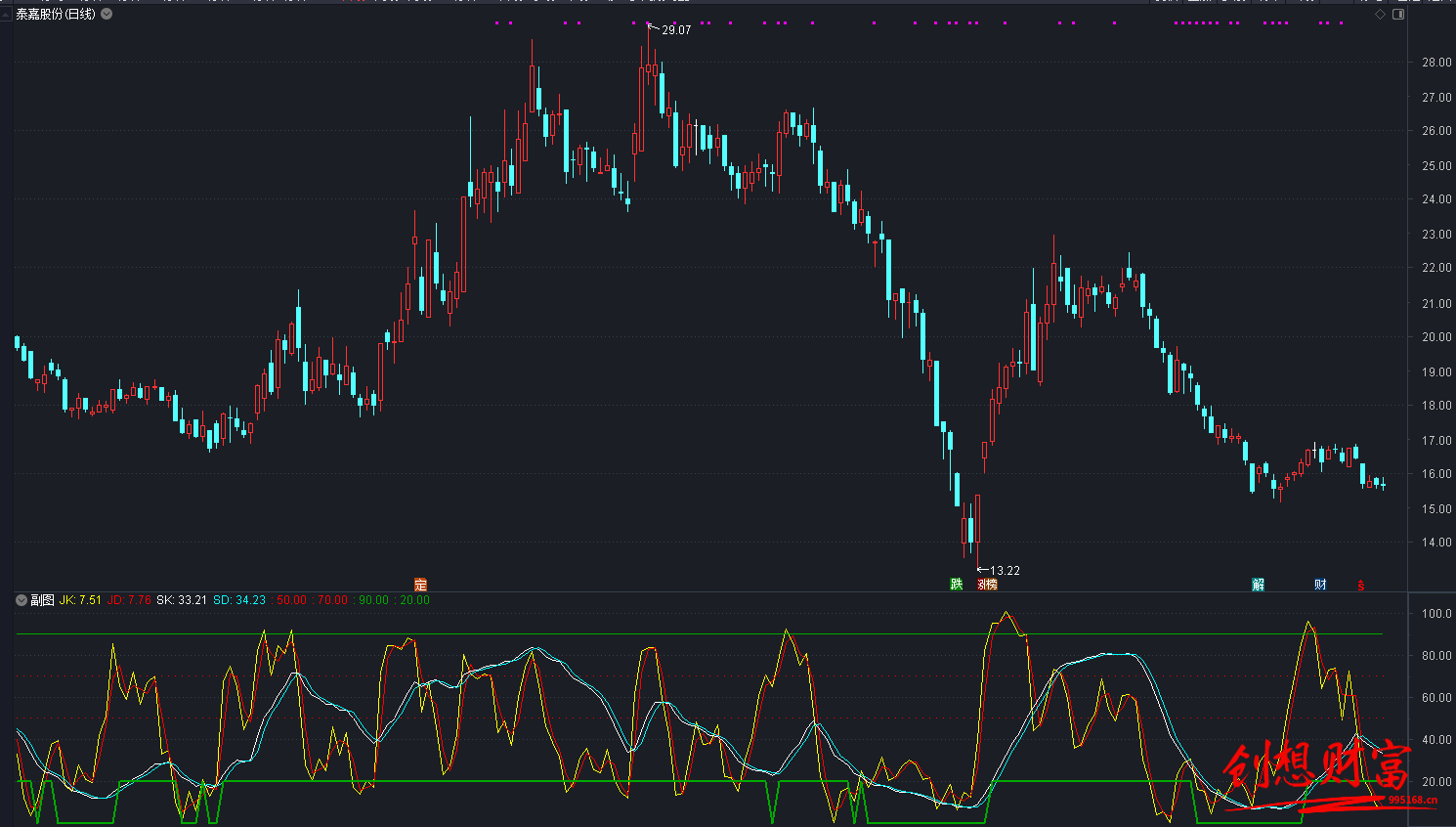Click the 29.07 high price marker
1456x827 pixels.
pos(675,30)
